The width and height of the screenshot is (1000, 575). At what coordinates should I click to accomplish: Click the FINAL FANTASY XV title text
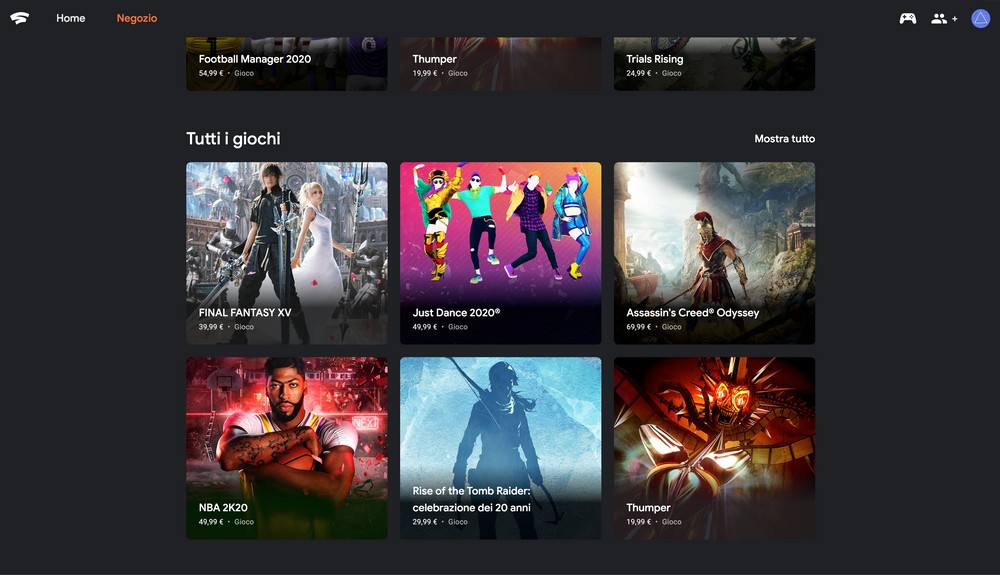click(x=245, y=312)
